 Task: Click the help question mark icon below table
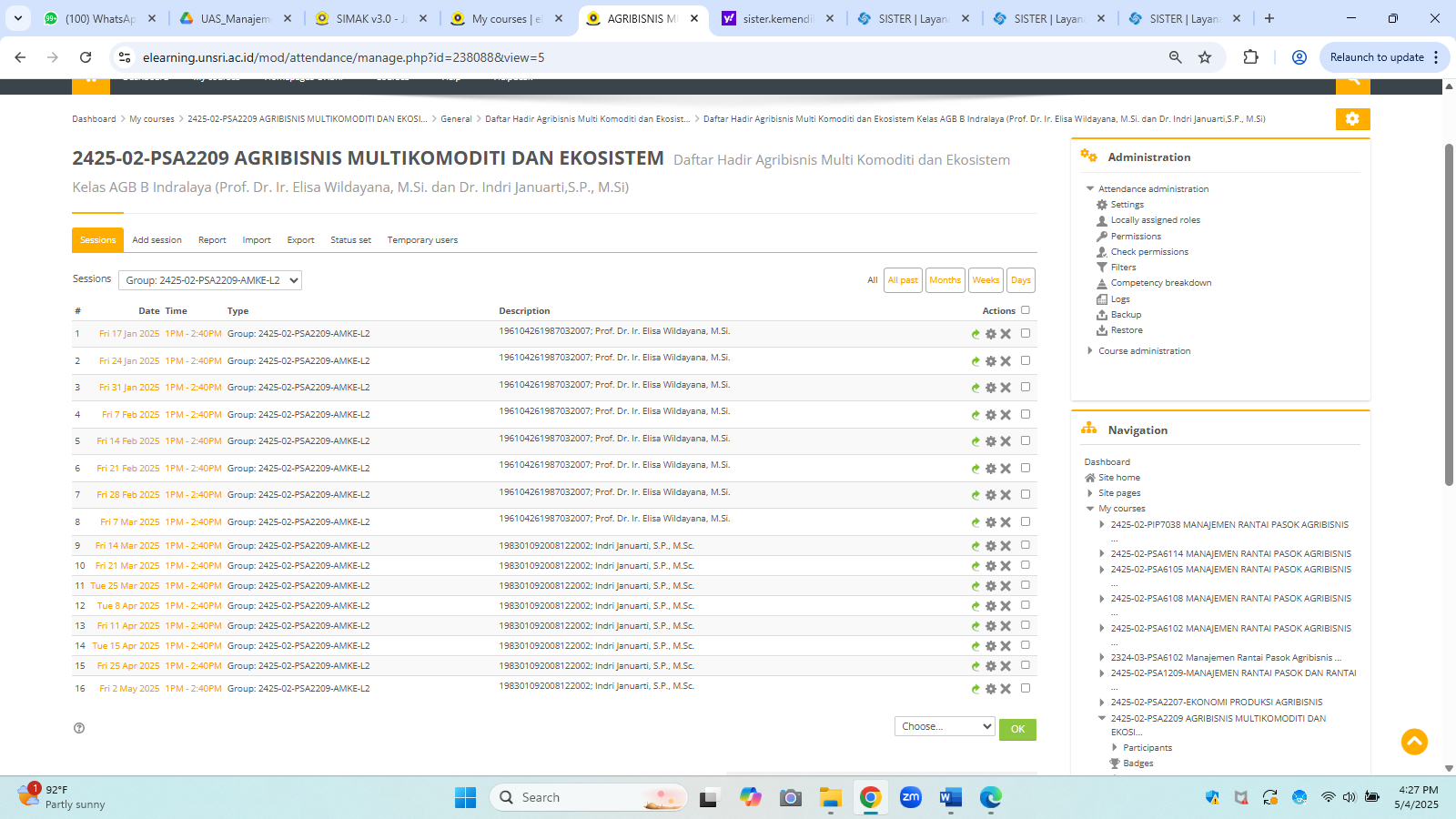click(x=79, y=728)
